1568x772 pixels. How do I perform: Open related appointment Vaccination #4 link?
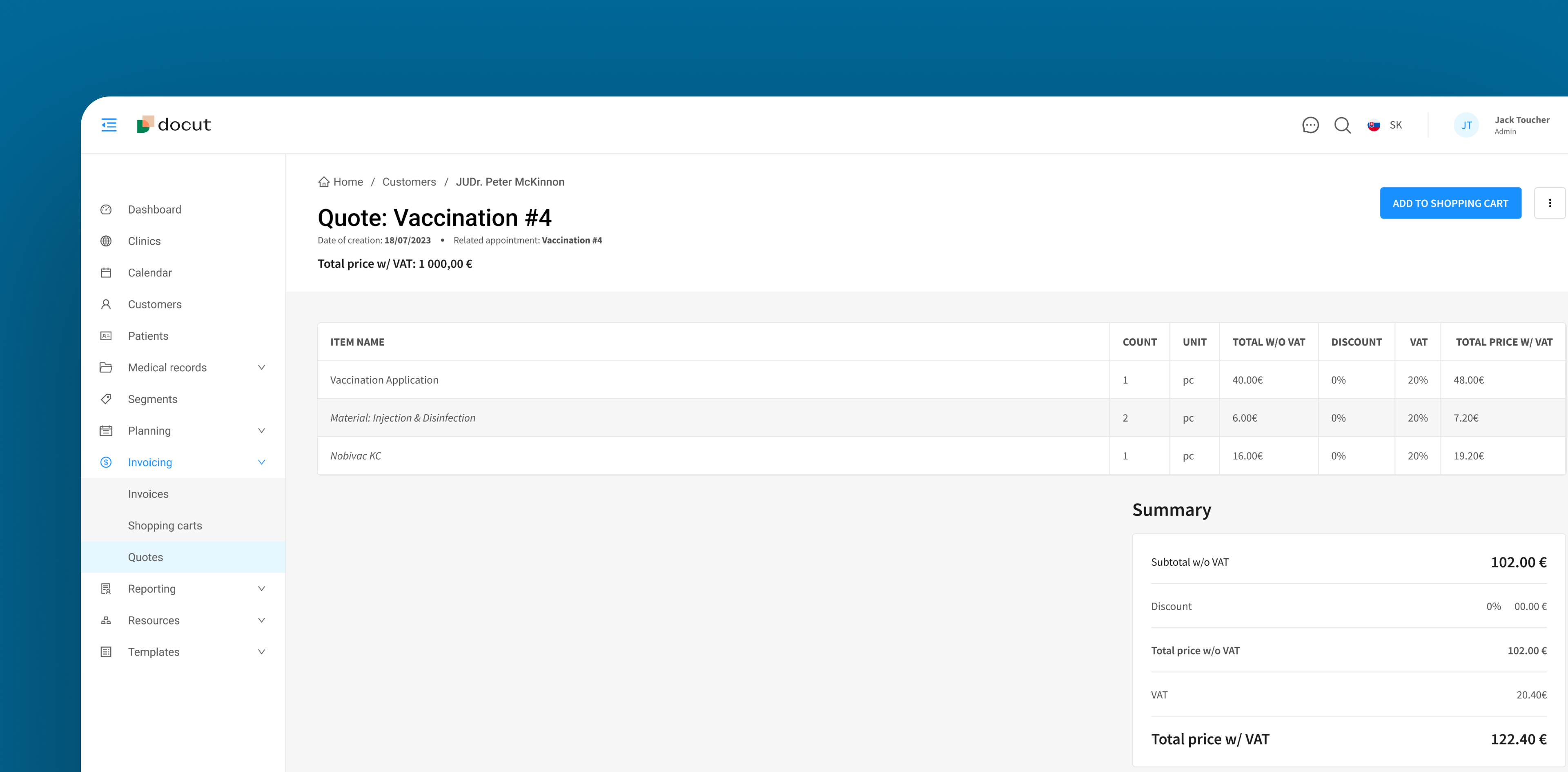pyautogui.click(x=571, y=241)
